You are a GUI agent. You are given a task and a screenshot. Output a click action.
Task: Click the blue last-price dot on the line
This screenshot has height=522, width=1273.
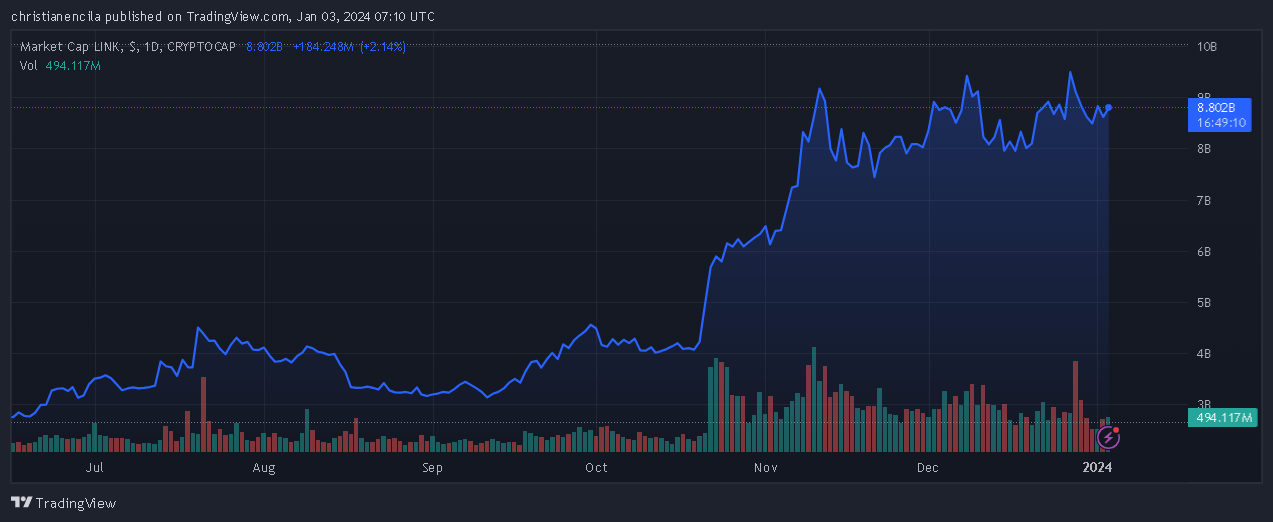(1109, 107)
